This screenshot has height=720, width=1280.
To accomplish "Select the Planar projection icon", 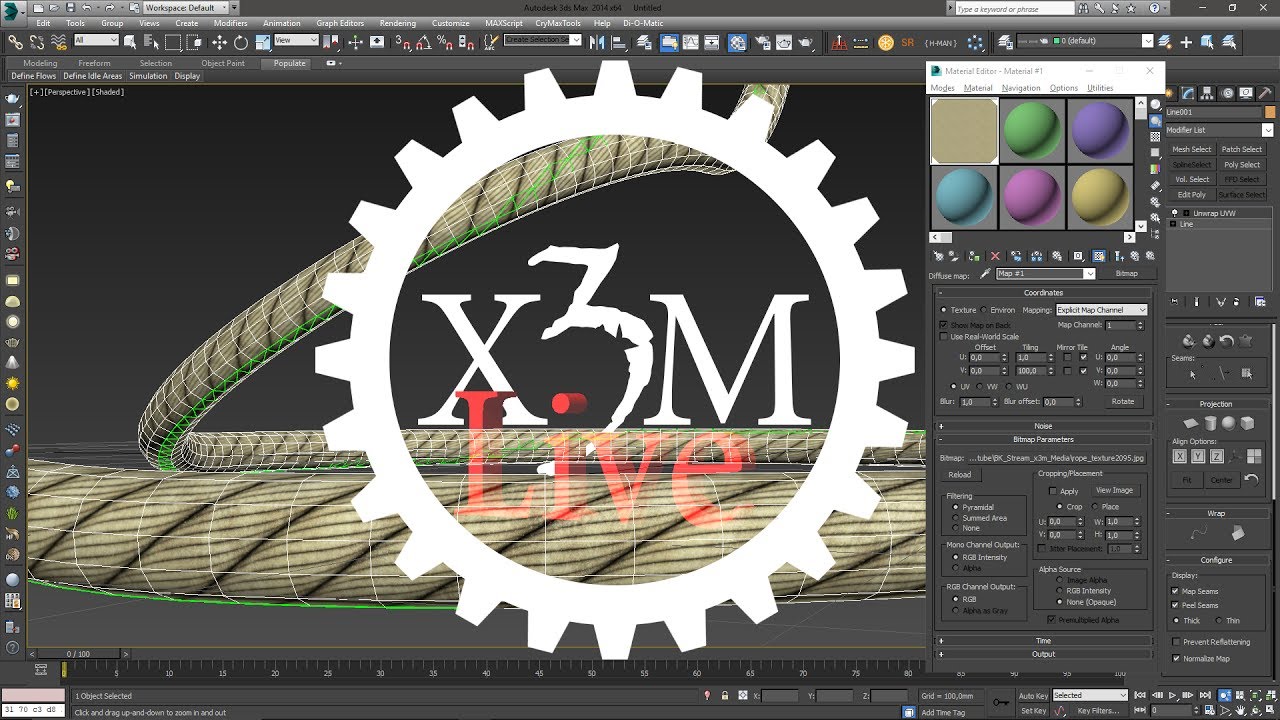I will pos(1189,424).
